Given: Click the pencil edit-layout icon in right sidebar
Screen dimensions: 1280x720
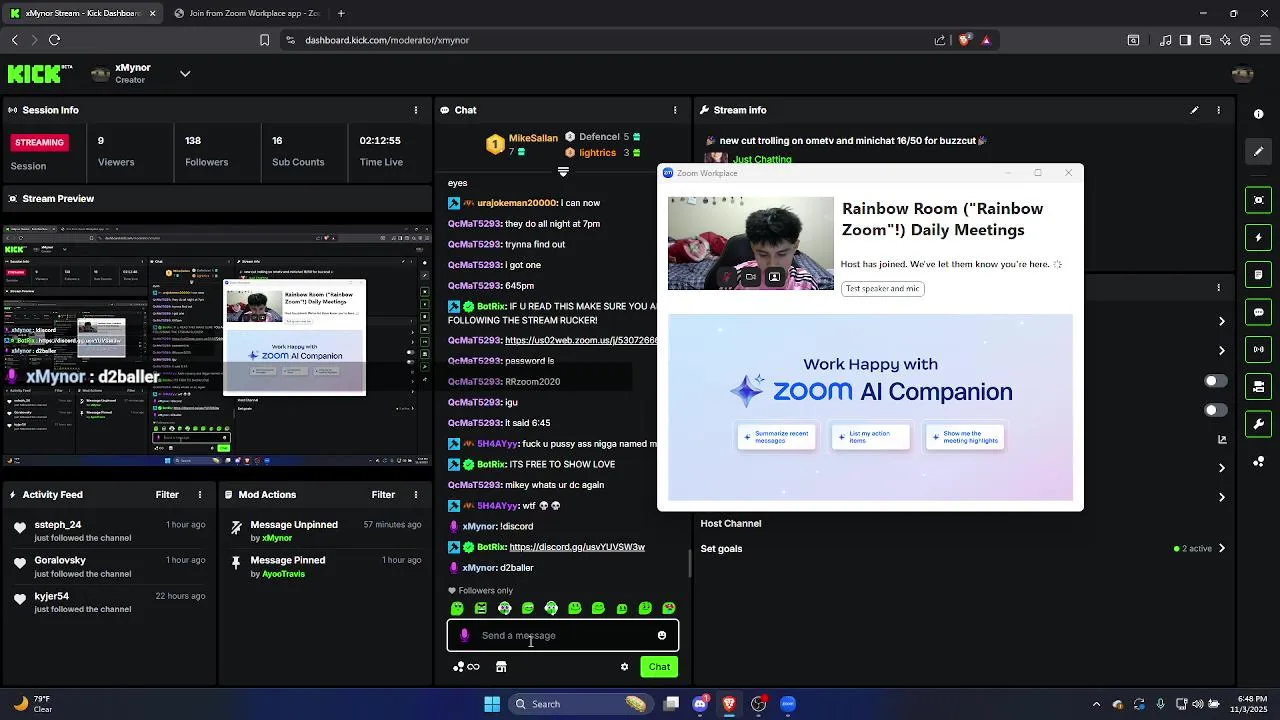Looking at the screenshot, I should [1259, 151].
